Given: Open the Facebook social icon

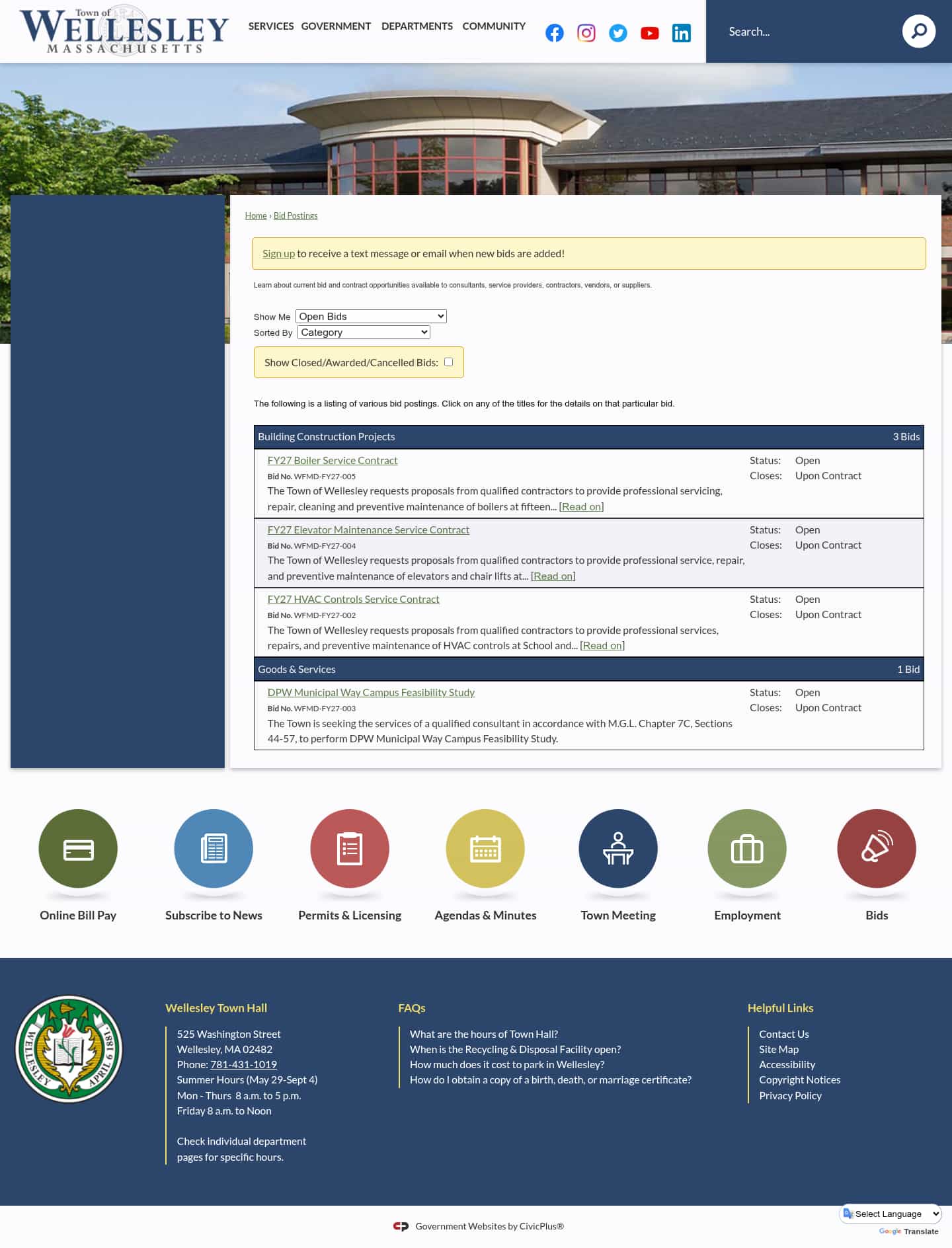Looking at the screenshot, I should point(555,33).
